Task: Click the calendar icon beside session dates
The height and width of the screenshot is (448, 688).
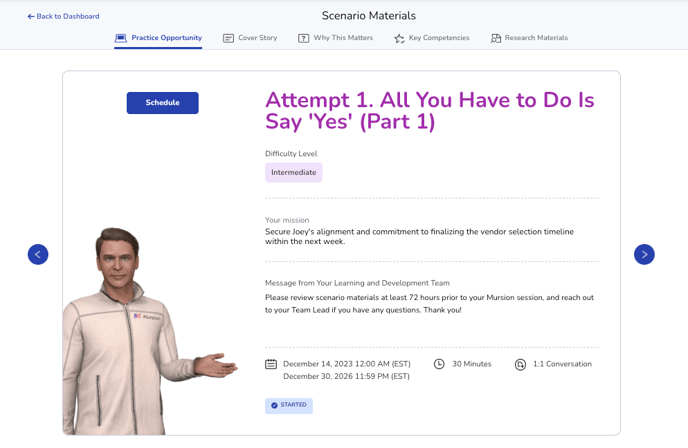Action: [271, 364]
